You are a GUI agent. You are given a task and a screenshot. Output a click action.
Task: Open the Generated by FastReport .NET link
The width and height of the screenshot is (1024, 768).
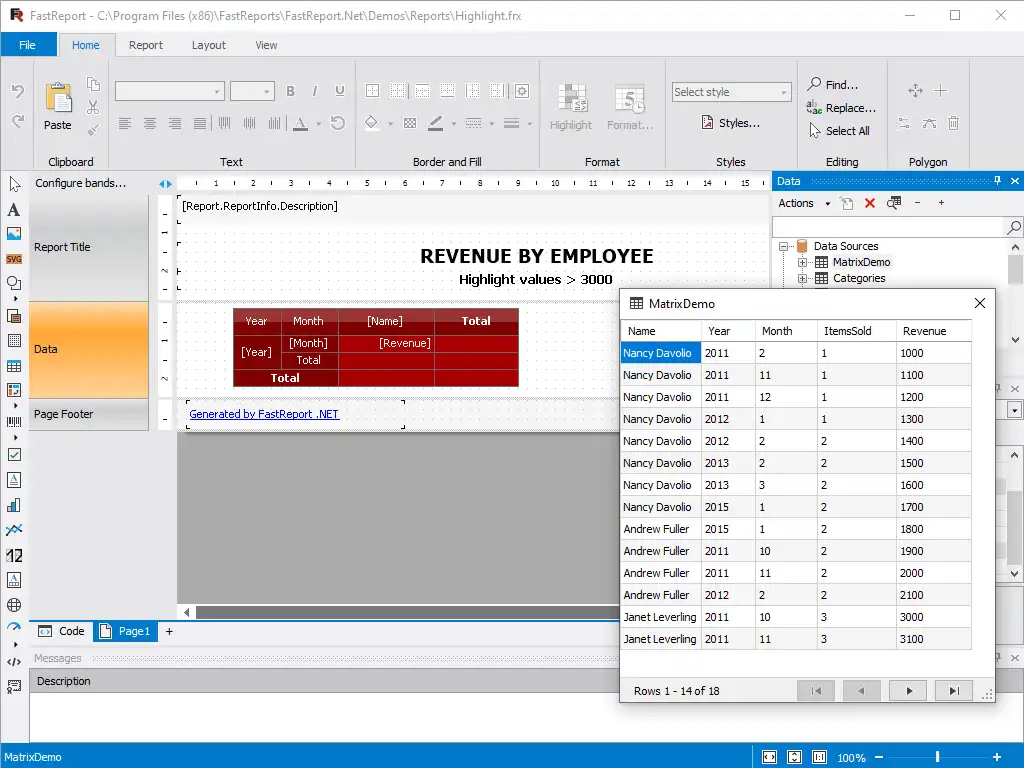(264, 414)
